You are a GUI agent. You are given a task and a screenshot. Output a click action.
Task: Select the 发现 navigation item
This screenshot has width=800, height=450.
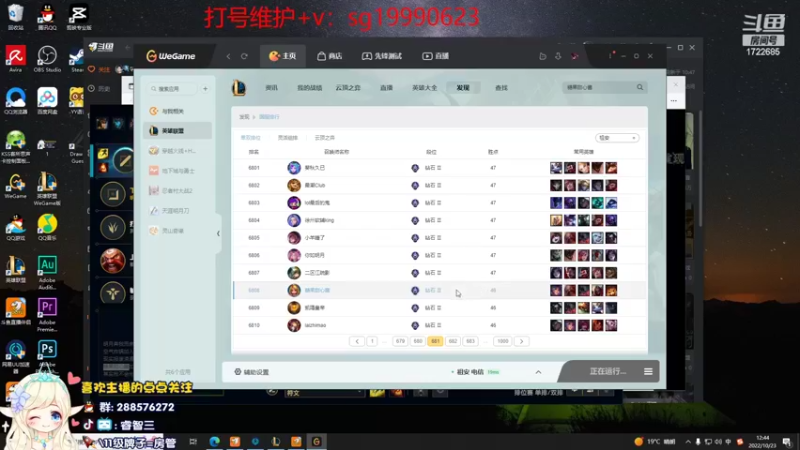pyautogui.click(x=463, y=88)
